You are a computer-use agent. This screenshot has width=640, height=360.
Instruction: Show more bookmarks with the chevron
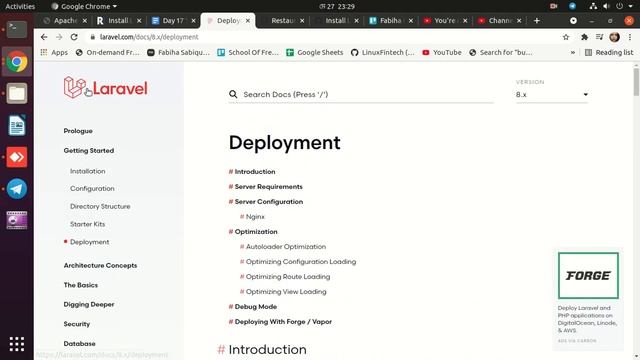[x=573, y=52]
